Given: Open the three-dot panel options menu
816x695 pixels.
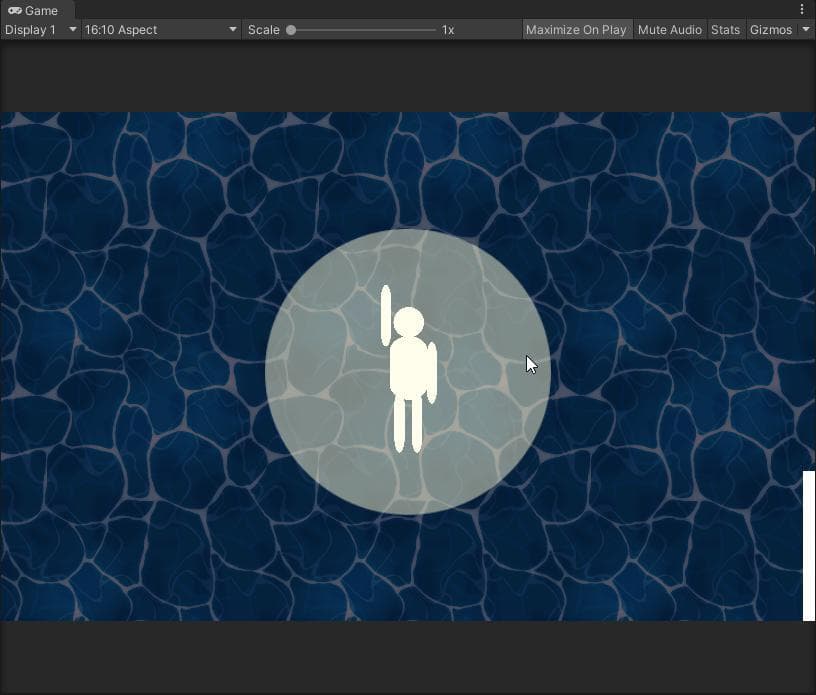Looking at the screenshot, I should pyautogui.click(x=802, y=9).
